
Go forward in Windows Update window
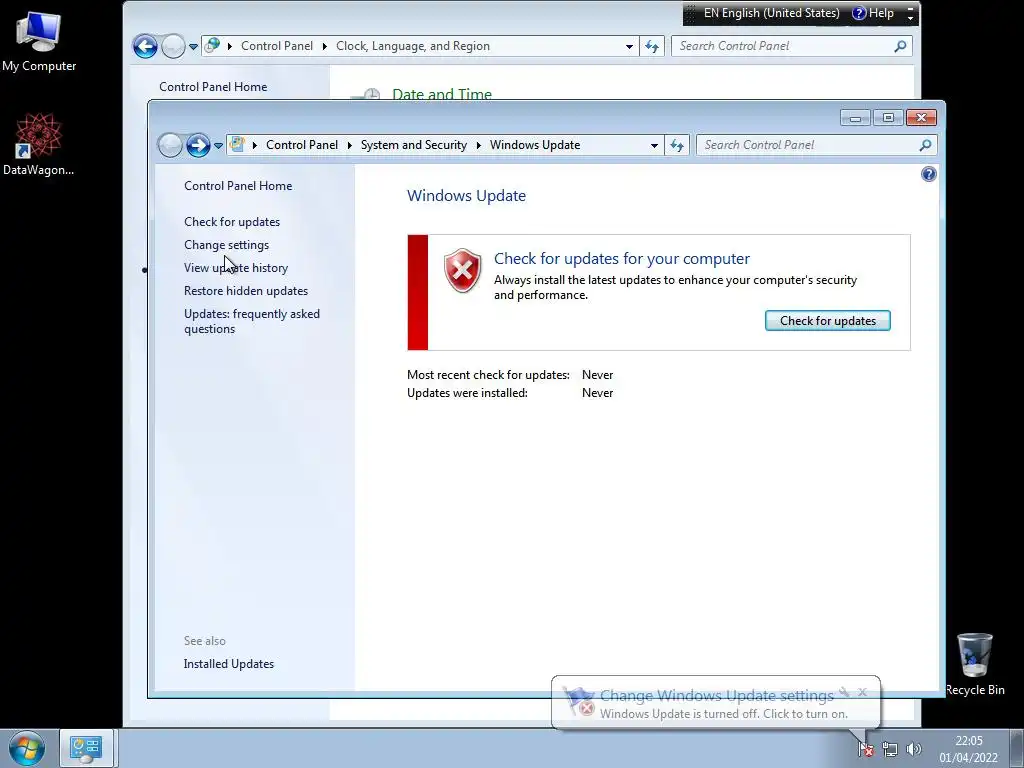click(x=198, y=145)
